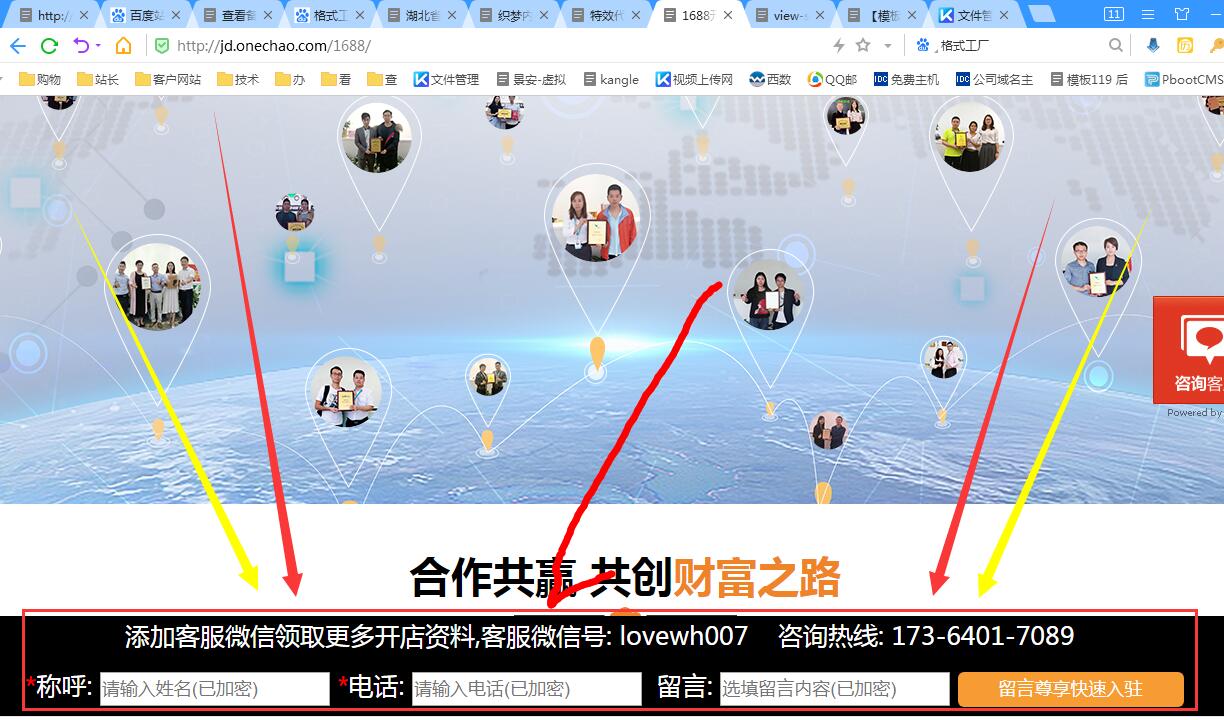Click the magnifier search icon
The width and height of the screenshot is (1224, 720).
point(1116,46)
